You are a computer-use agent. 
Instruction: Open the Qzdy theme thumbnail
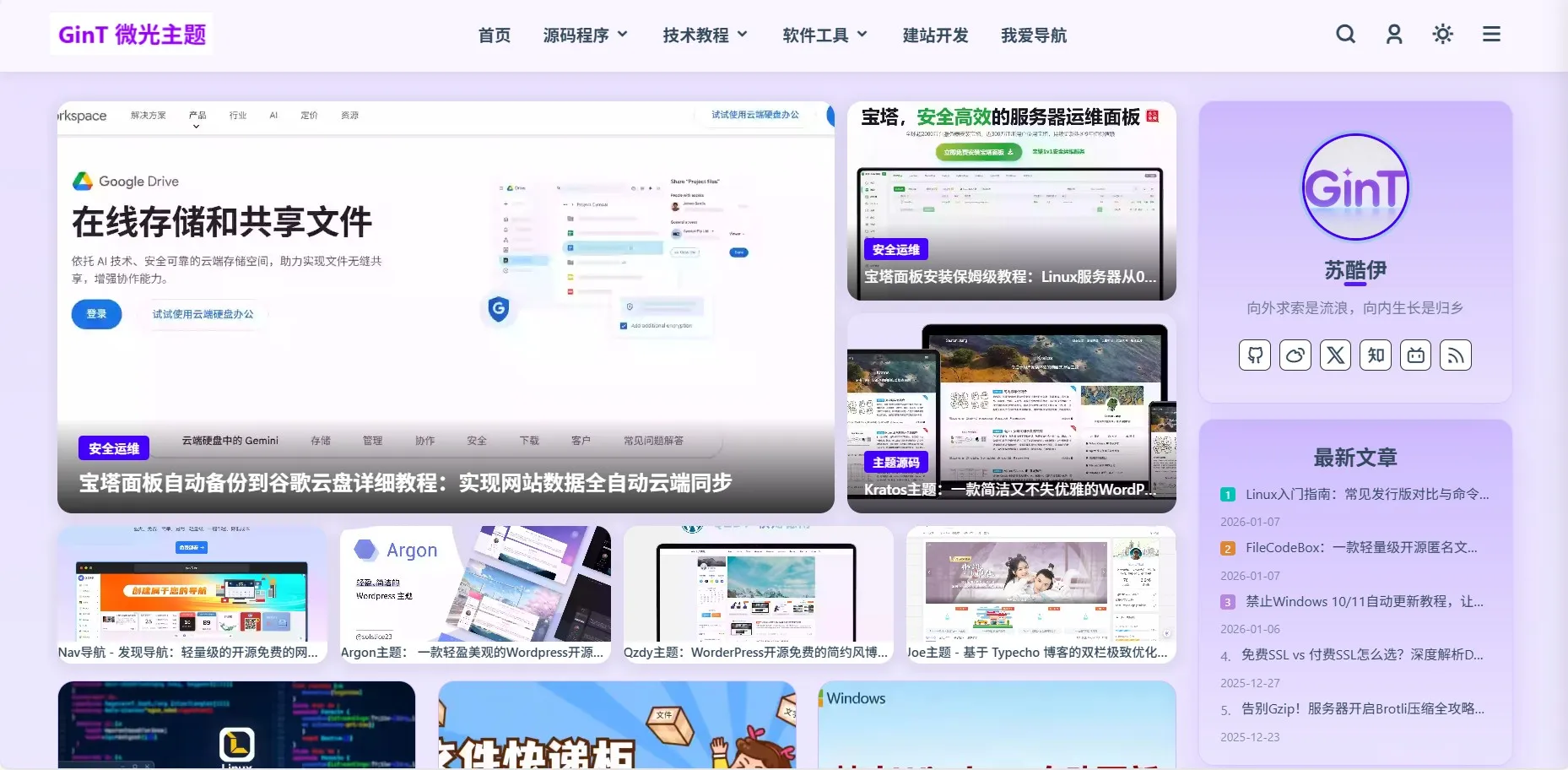click(758, 583)
